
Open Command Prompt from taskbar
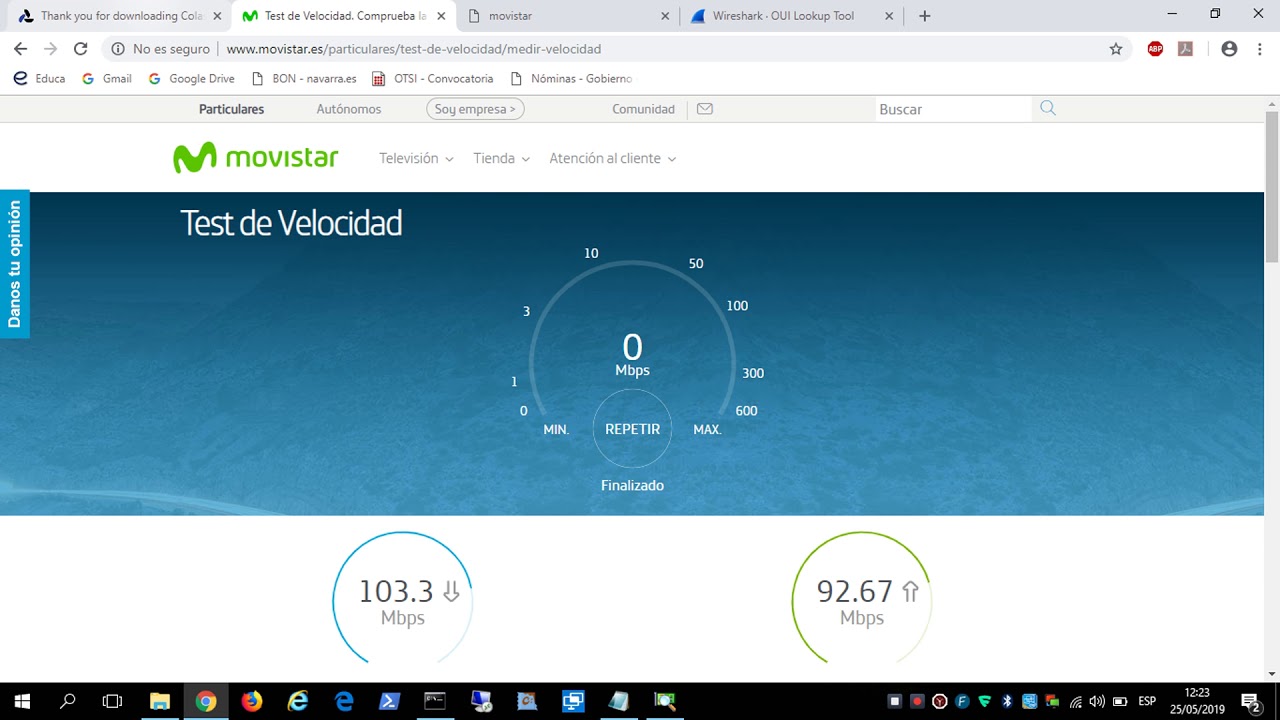[435, 701]
